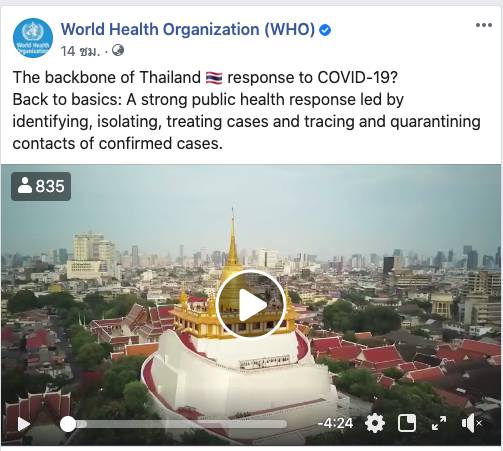Open the three-dot post options menu
503x451 pixels.
point(484,25)
